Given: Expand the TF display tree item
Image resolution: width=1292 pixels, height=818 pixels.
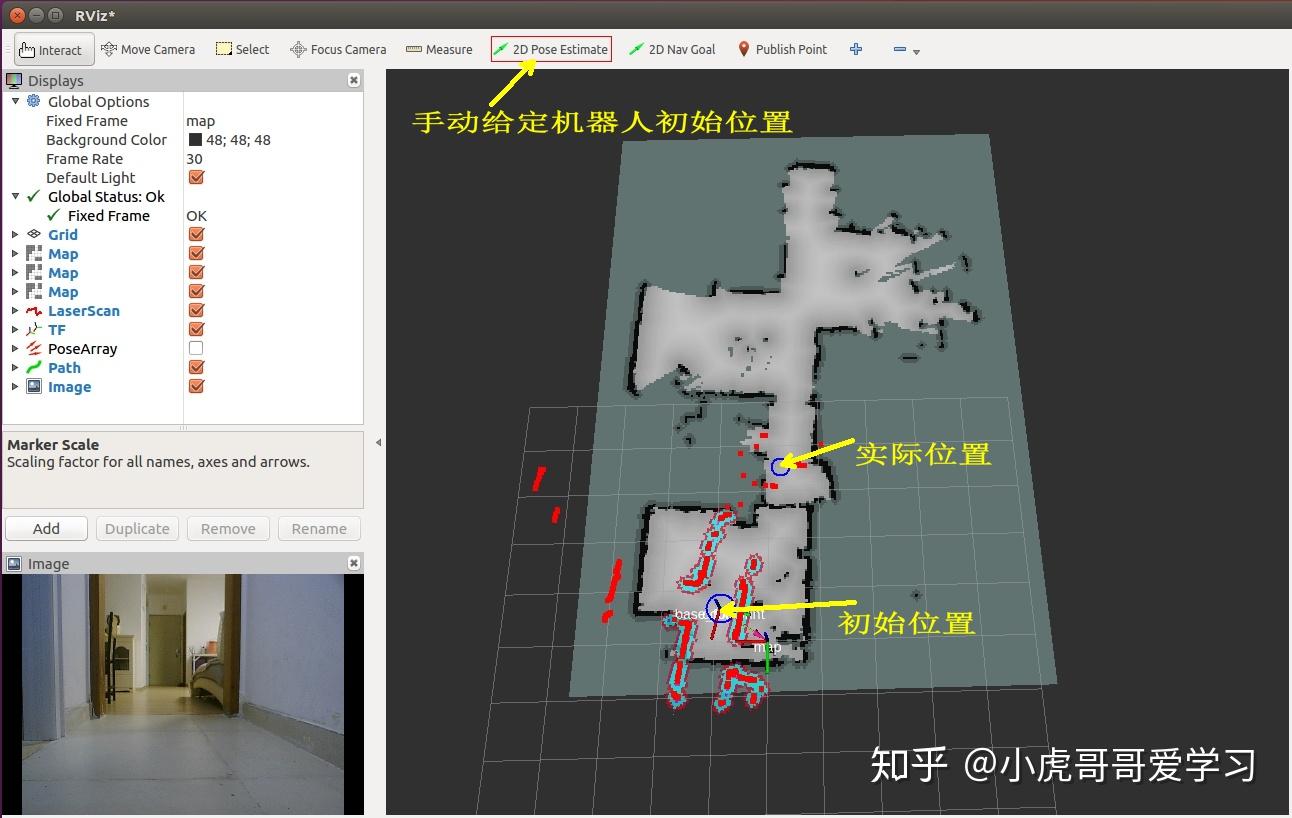Looking at the screenshot, I should 15,329.
